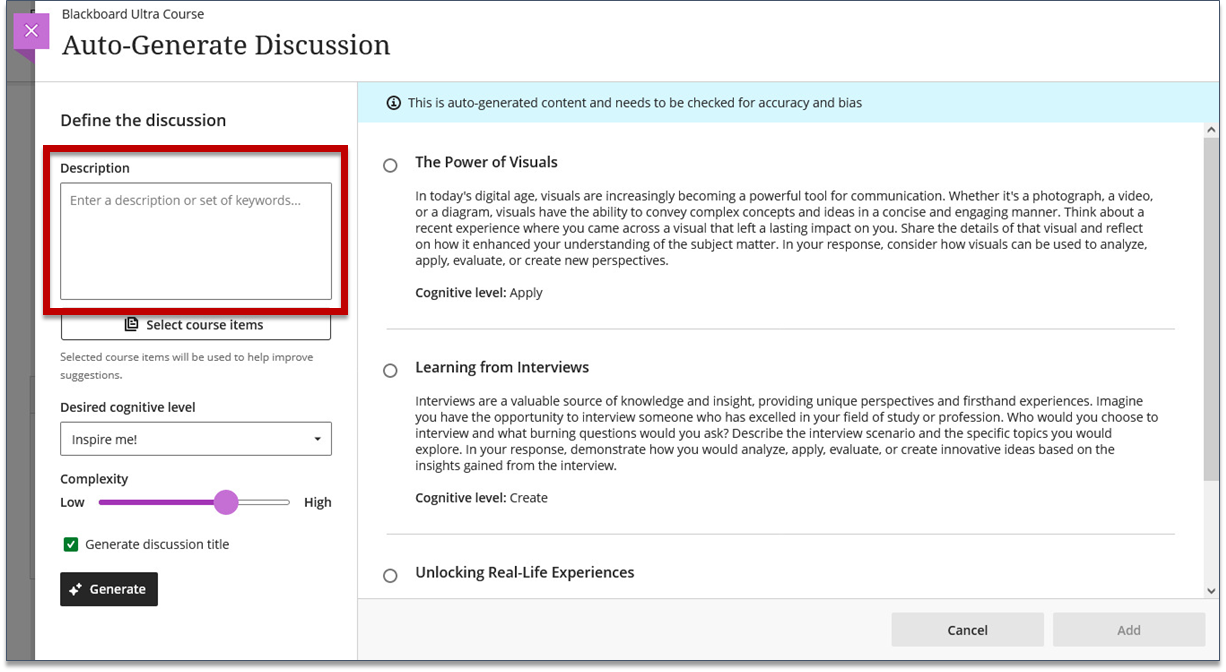Click the scrollbar up arrow

pyautogui.click(x=1212, y=131)
